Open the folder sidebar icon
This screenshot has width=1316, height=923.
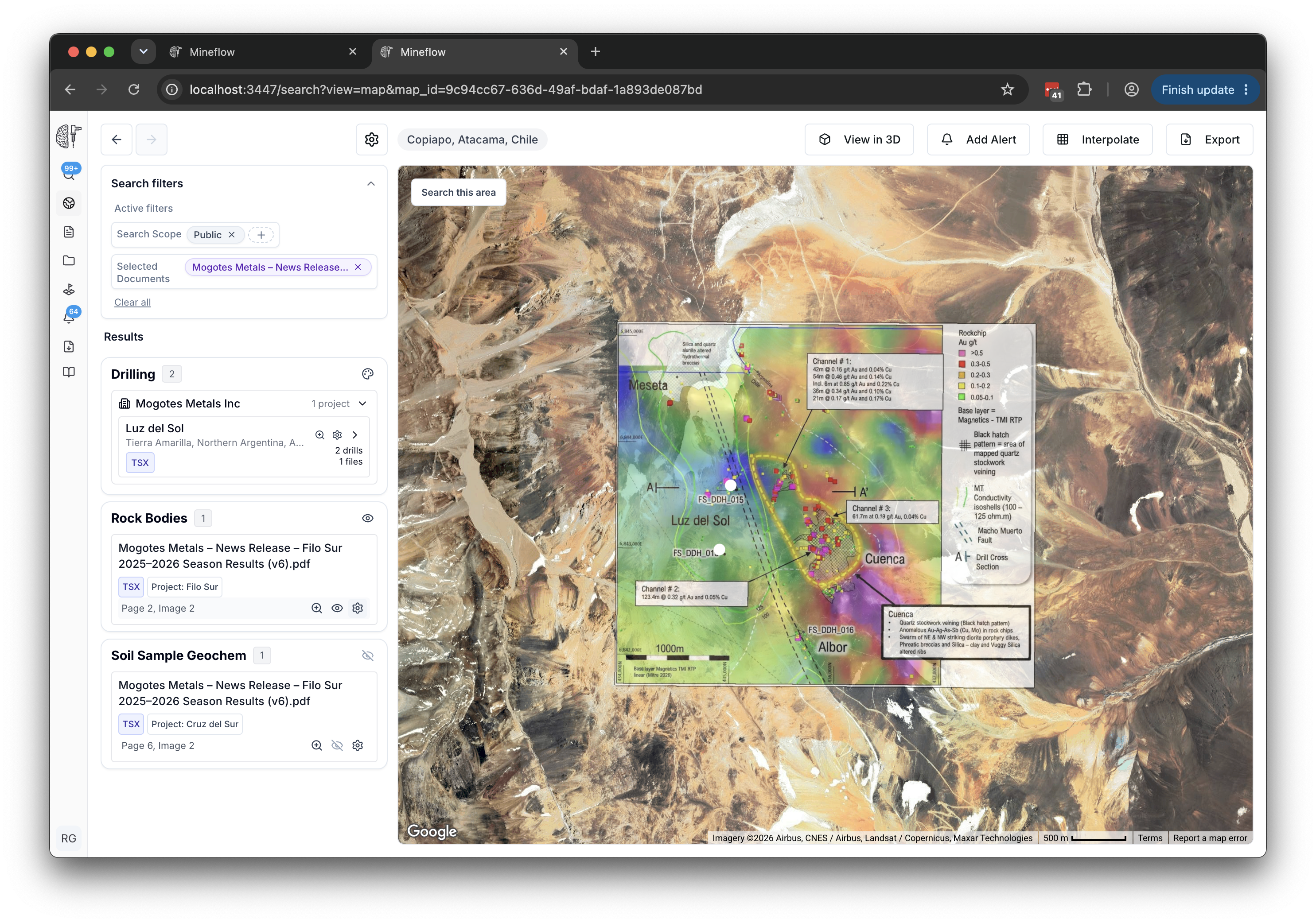[x=69, y=261]
